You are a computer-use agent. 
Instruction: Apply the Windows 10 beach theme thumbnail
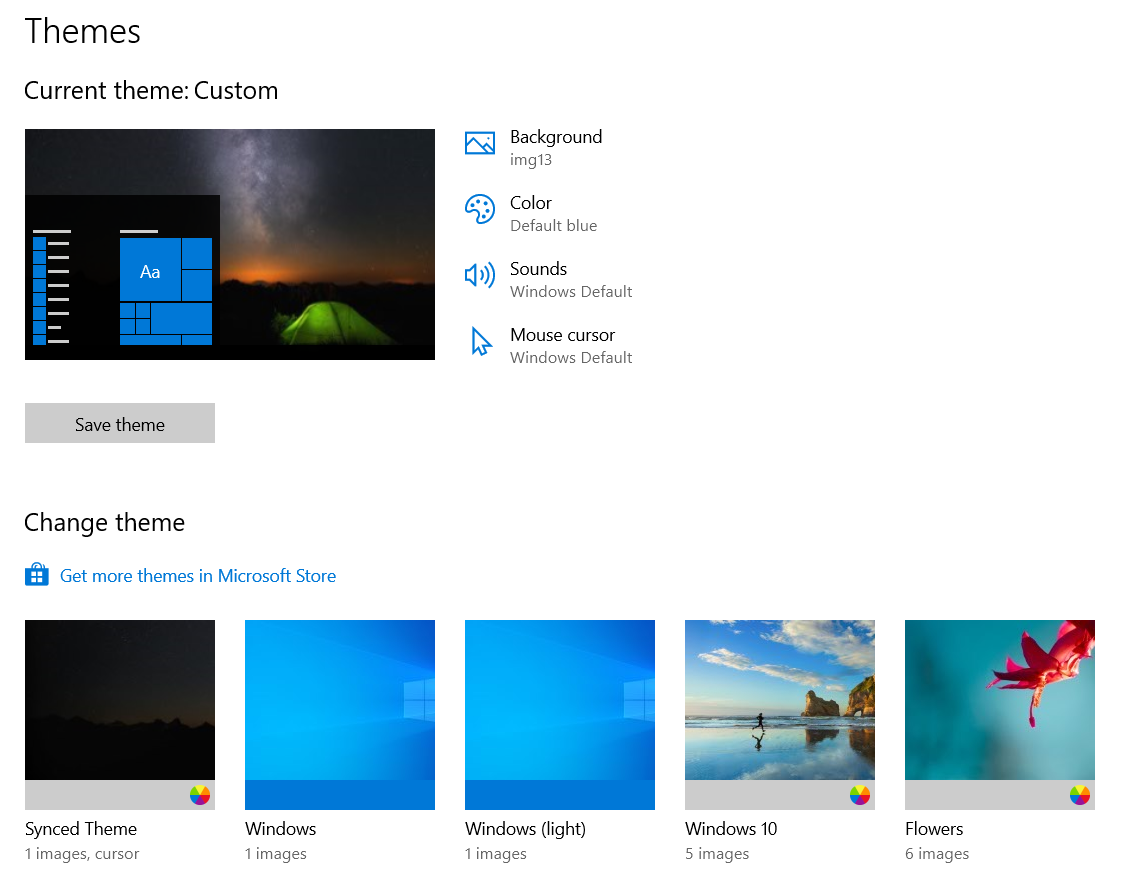(x=780, y=715)
